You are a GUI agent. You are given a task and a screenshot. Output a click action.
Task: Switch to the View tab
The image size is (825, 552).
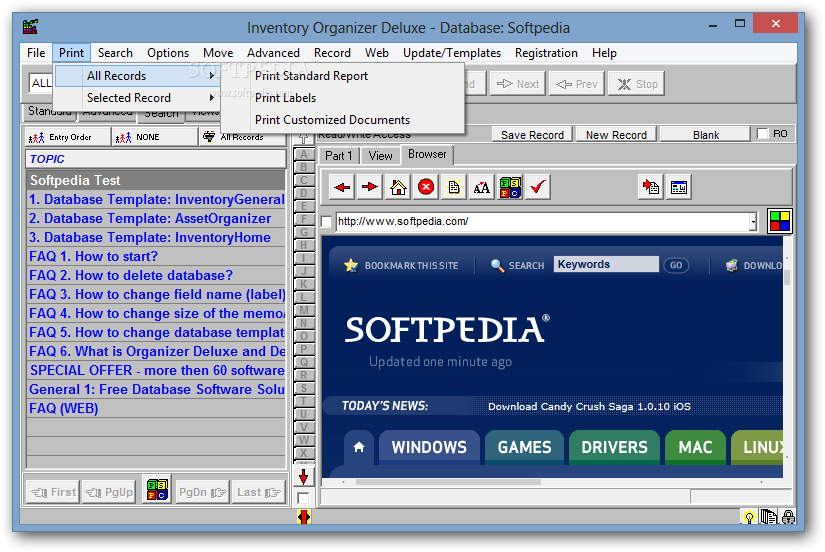(380, 156)
